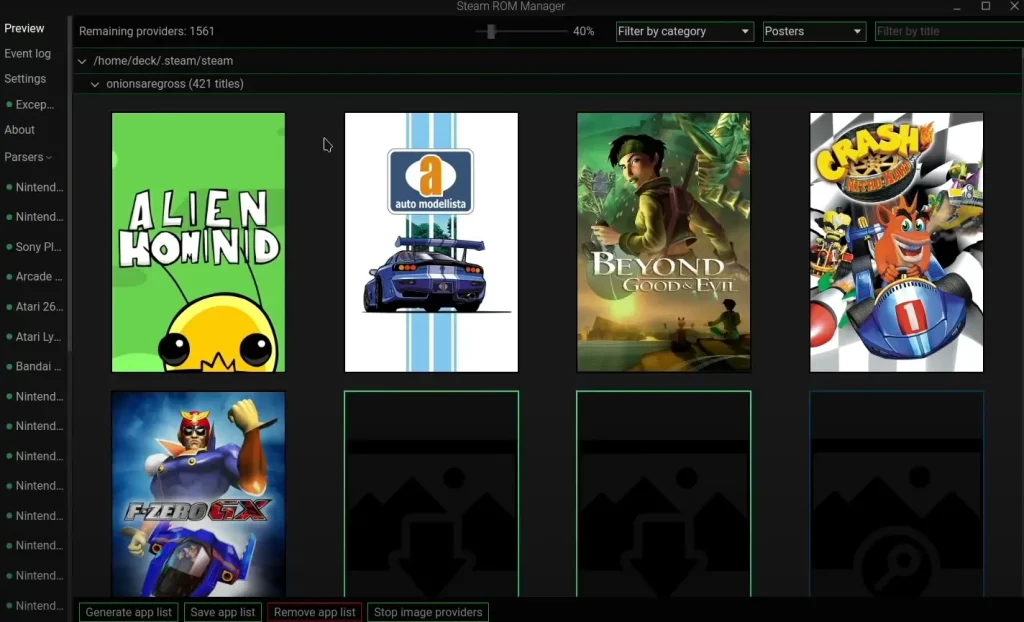This screenshot has height=622, width=1024.
Task: Open the Filter by category dropdown
Action: click(684, 31)
